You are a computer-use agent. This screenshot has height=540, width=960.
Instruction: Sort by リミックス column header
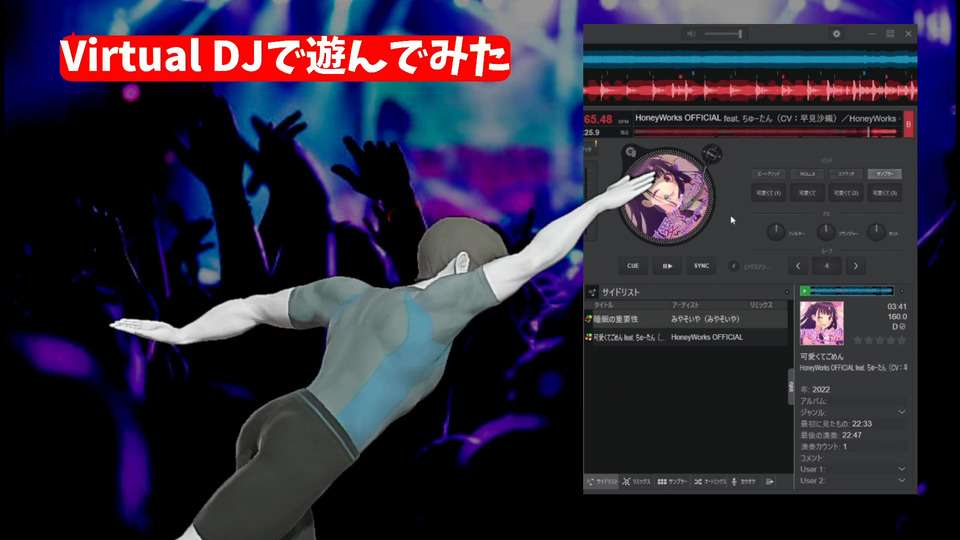(761, 305)
